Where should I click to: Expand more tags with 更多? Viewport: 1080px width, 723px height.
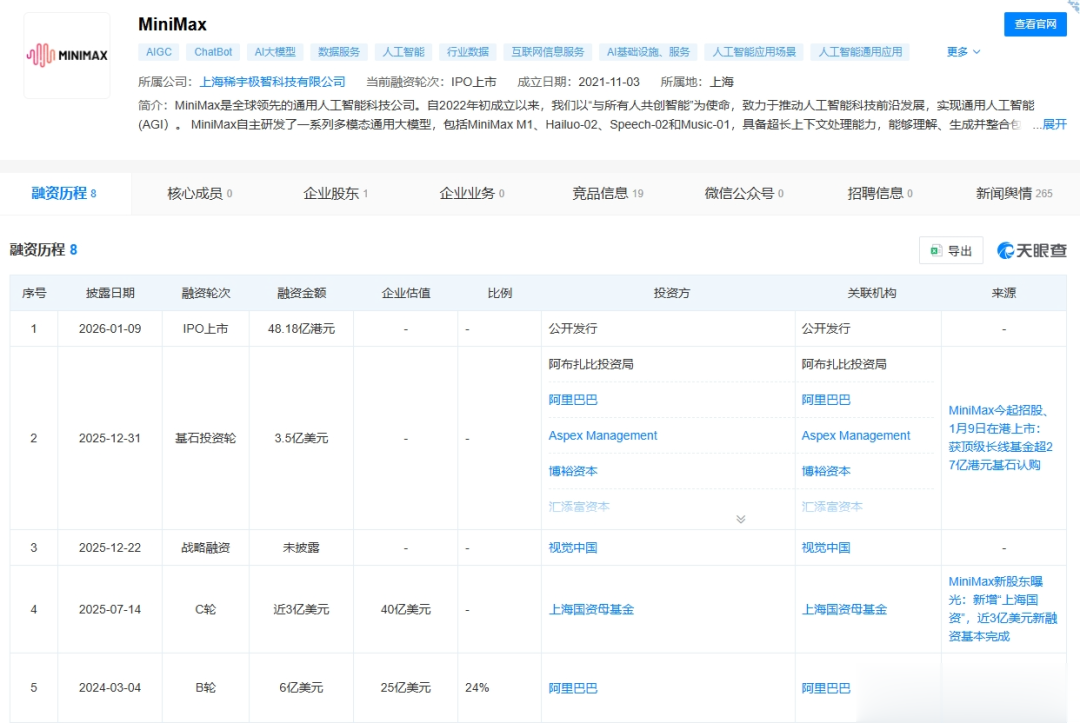click(x=963, y=52)
